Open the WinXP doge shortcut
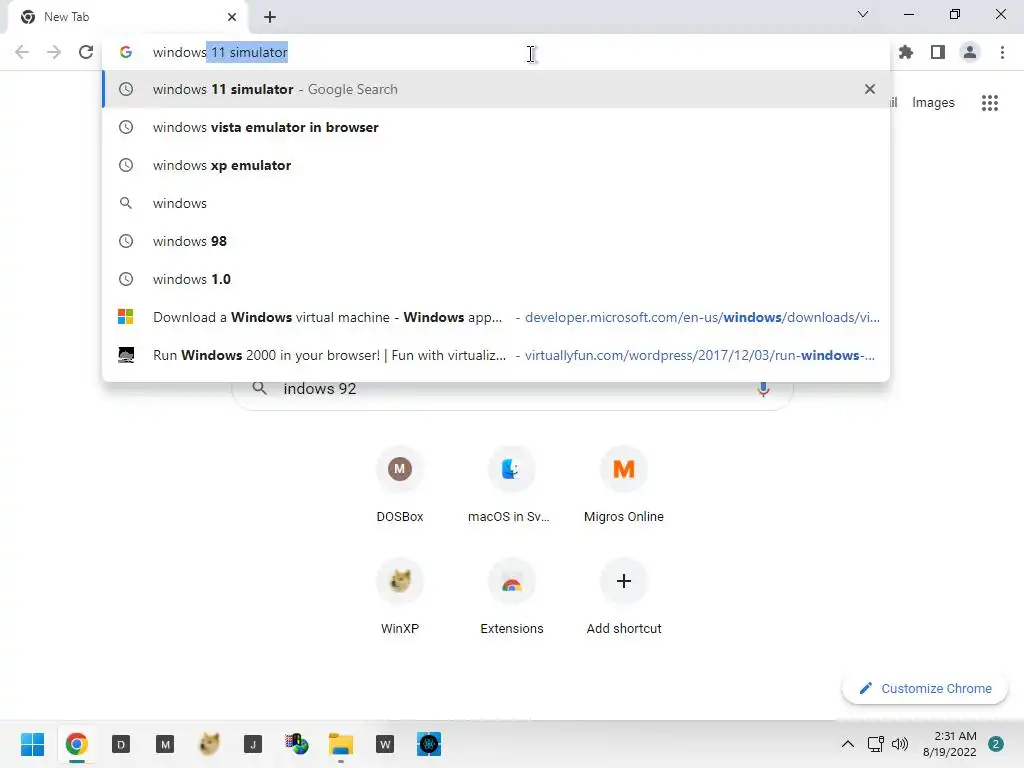The width and height of the screenshot is (1024, 768). coord(400,596)
